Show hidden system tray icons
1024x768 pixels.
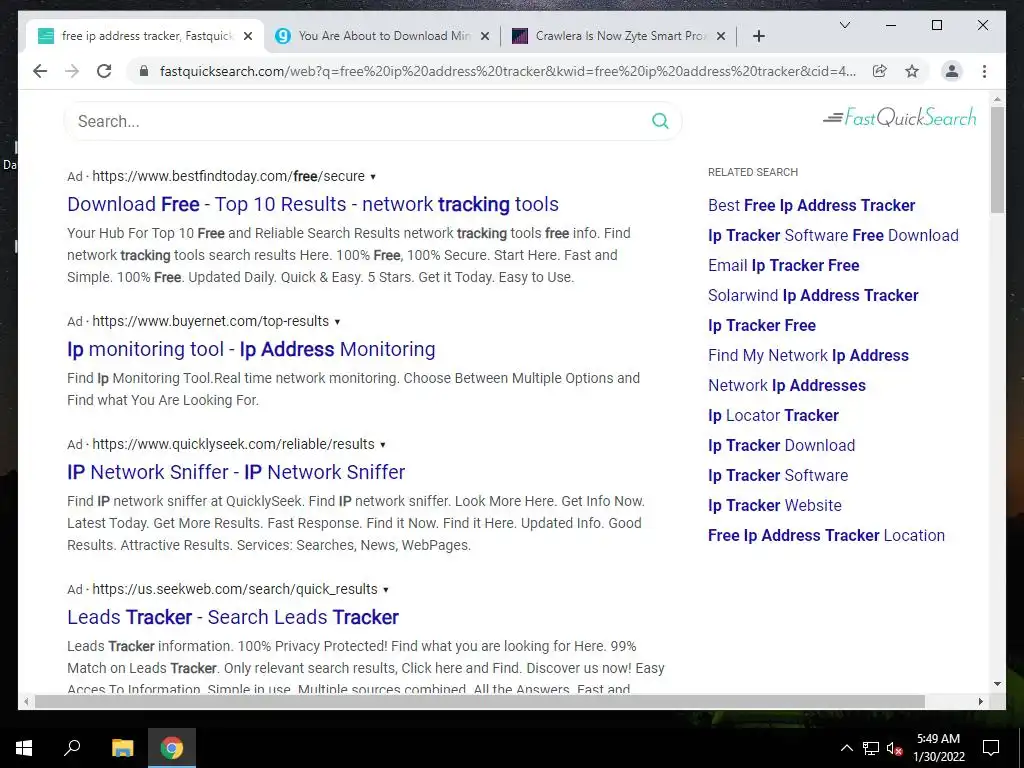(846, 748)
